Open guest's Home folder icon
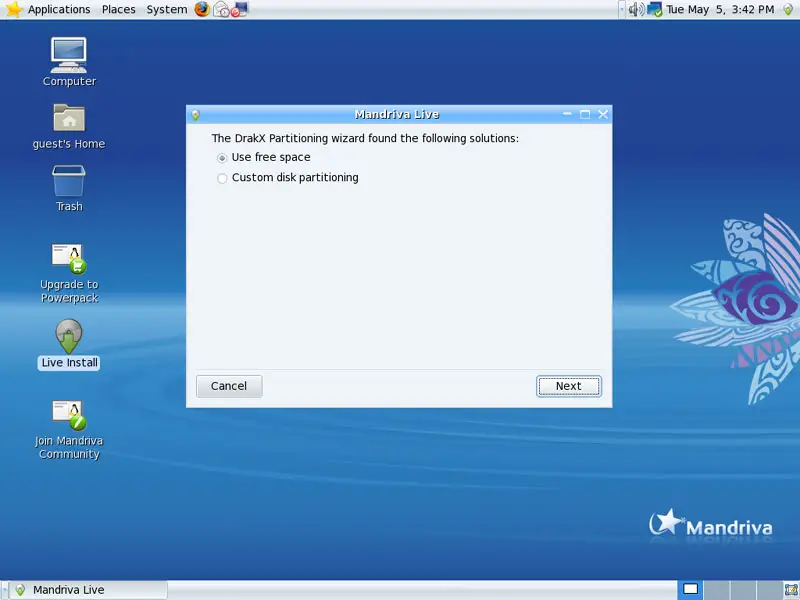The image size is (800, 600). [x=69, y=127]
